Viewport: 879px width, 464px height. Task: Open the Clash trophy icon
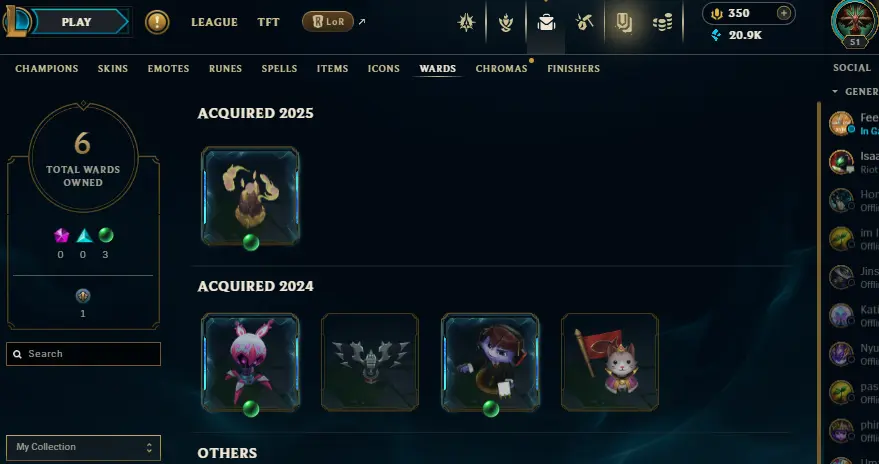click(506, 22)
